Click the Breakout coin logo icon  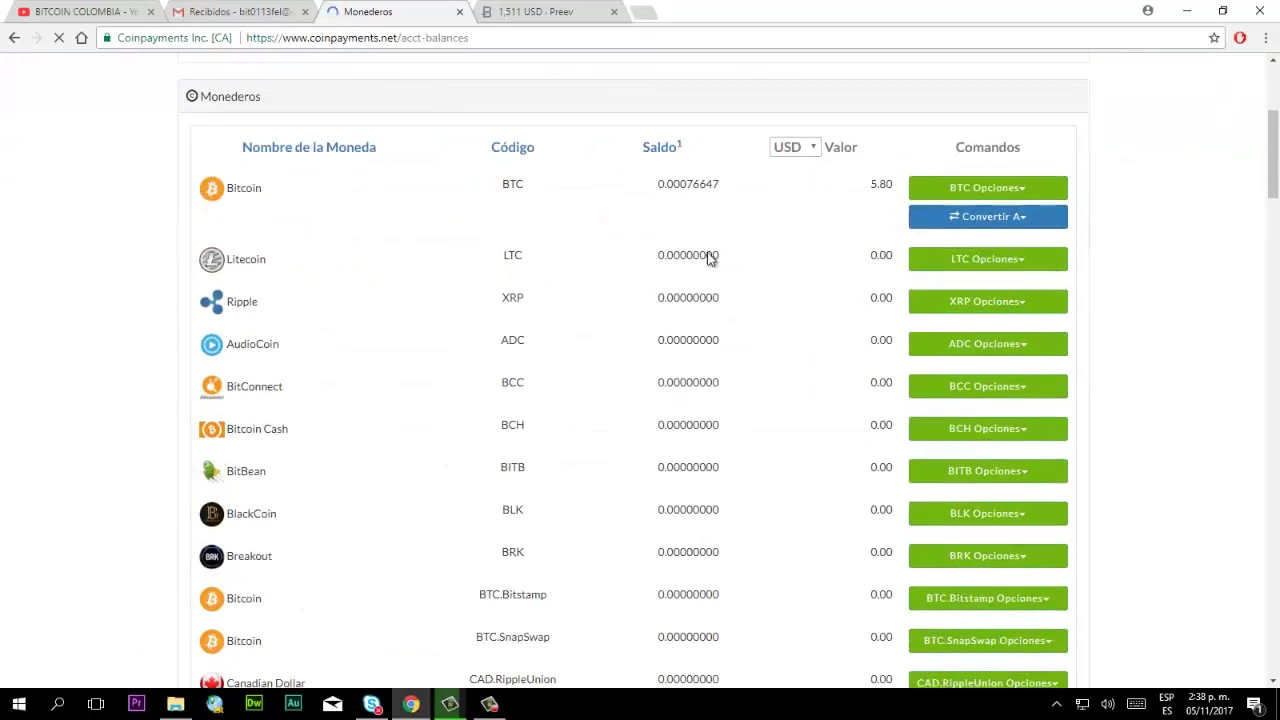click(211, 556)
